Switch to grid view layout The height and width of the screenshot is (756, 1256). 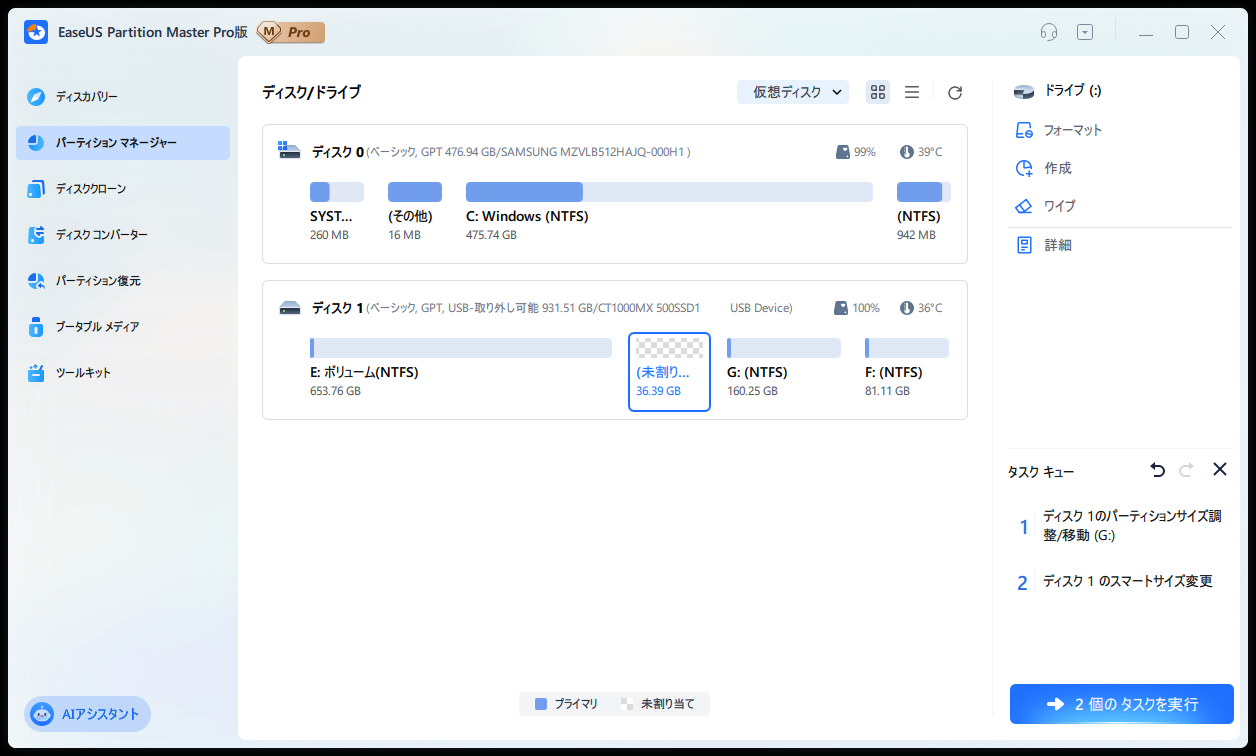(878, 92)
